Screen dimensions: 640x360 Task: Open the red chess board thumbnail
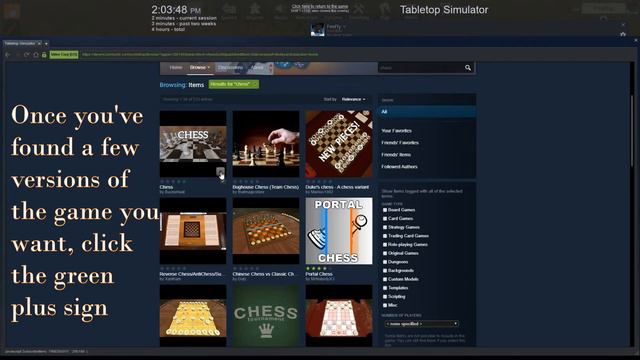click(x=339, y=316)
